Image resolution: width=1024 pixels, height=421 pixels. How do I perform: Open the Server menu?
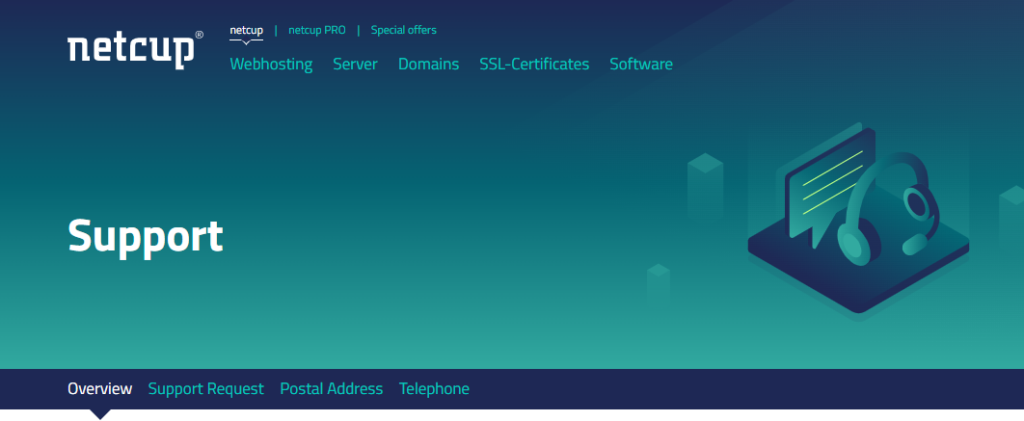[x=355, y=64]
